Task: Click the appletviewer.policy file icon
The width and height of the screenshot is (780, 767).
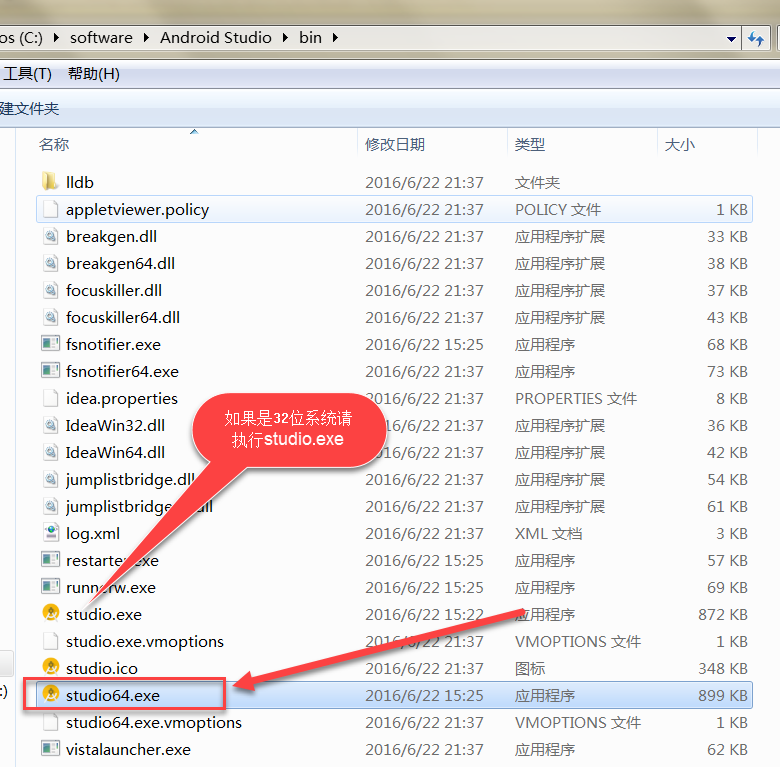Action: point(50,209)
